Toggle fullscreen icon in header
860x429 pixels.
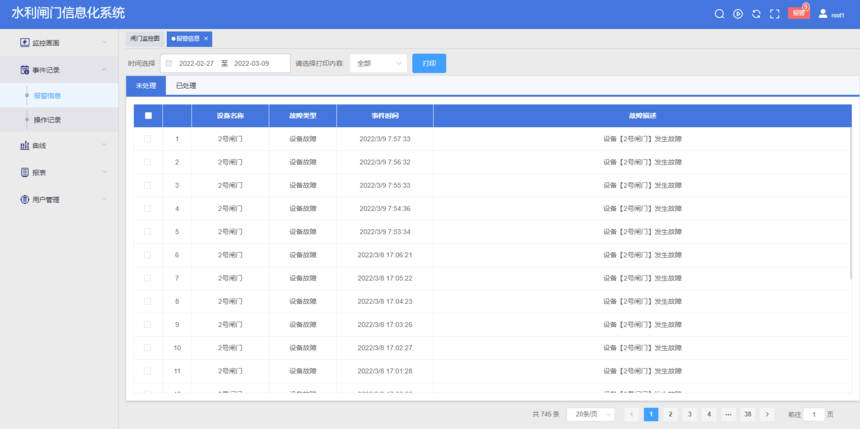point(774,14)
